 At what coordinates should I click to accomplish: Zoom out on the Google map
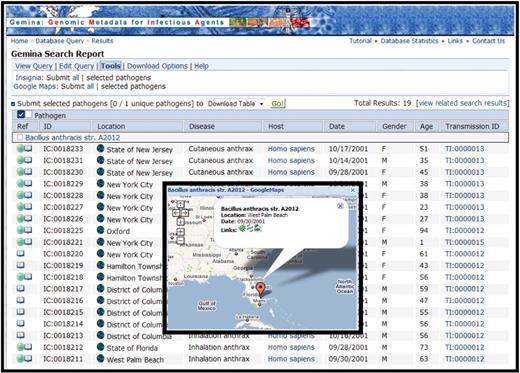point(180,241)
